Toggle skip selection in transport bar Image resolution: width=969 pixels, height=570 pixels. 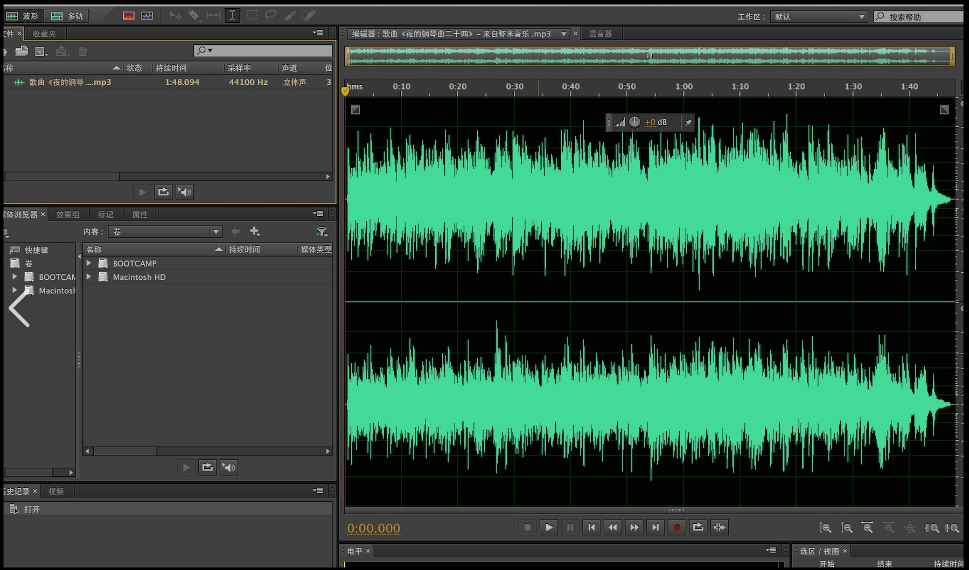click(719, 527)
